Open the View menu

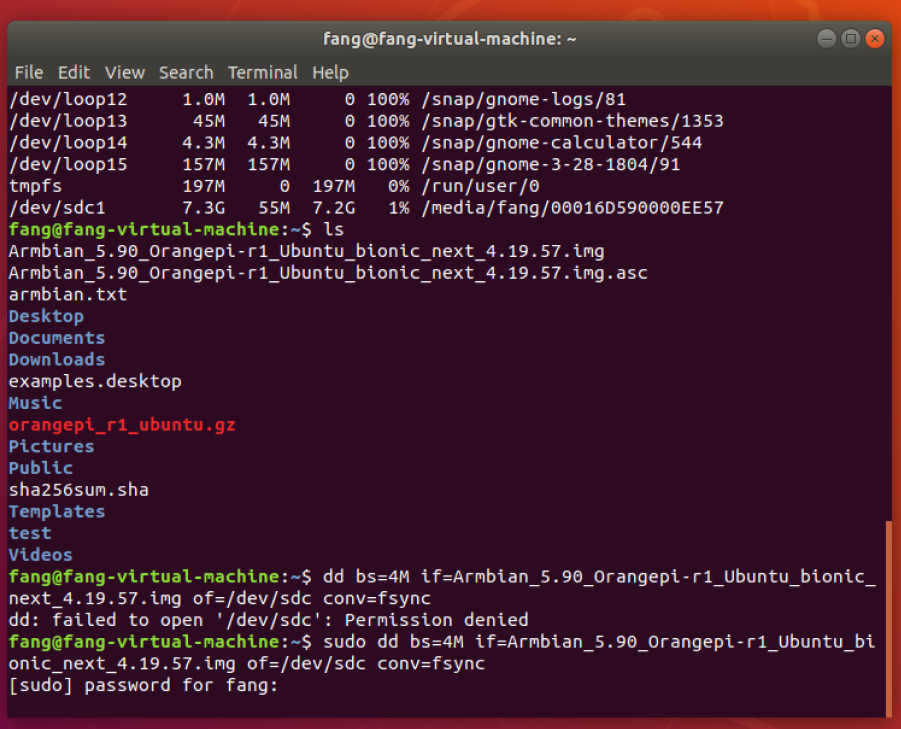[125, 72]
